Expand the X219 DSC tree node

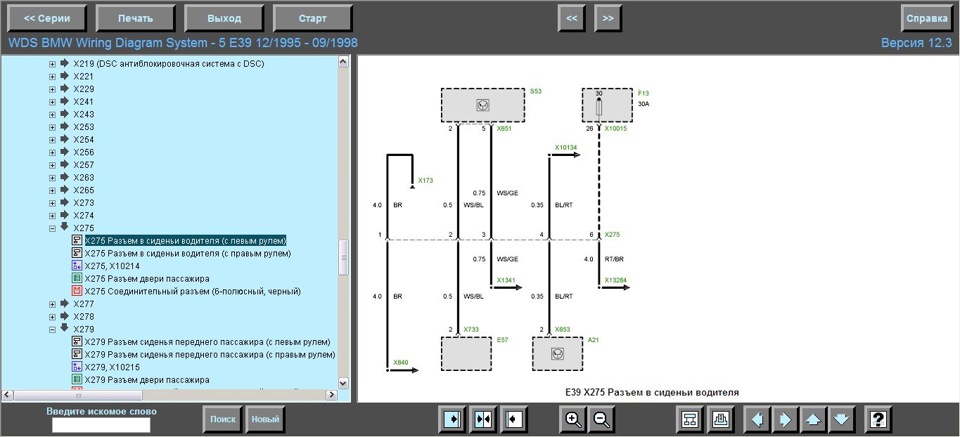[x=52, y=64]
